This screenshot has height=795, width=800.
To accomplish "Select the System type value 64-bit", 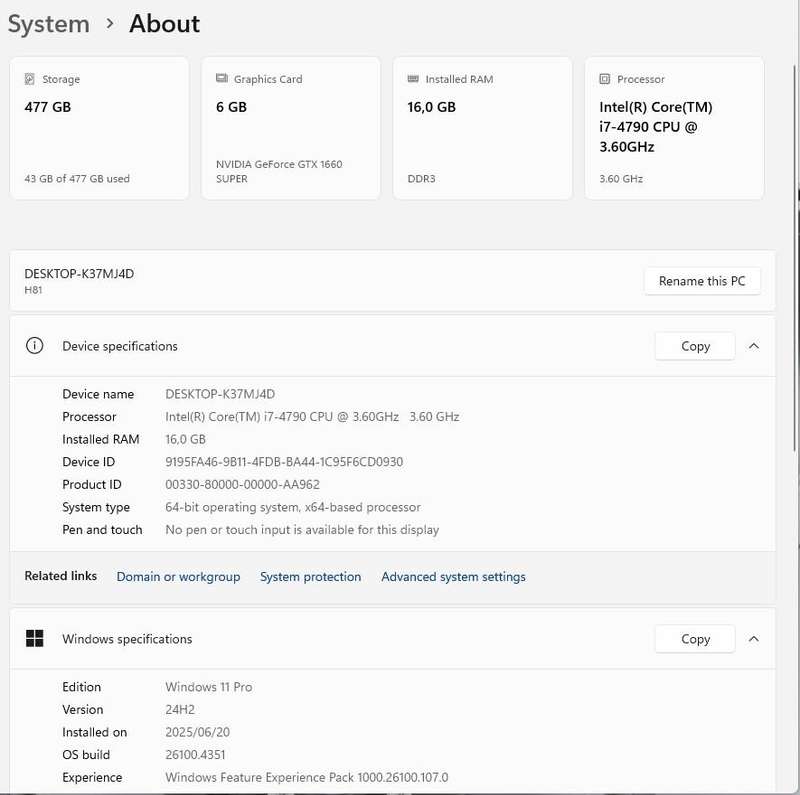I will pyautogui.click(x=293, y=507).
